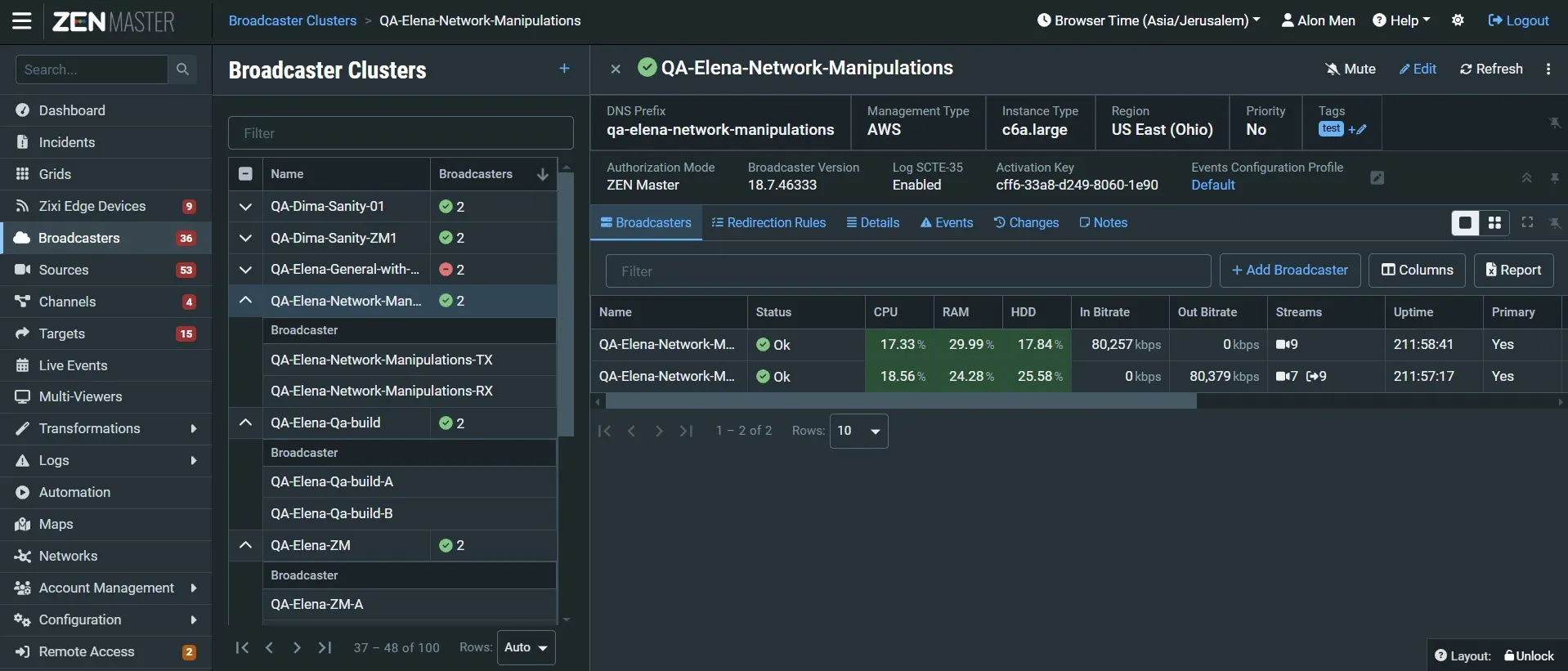
Task: Open the Columns chooser
Action: (1418, 271)
